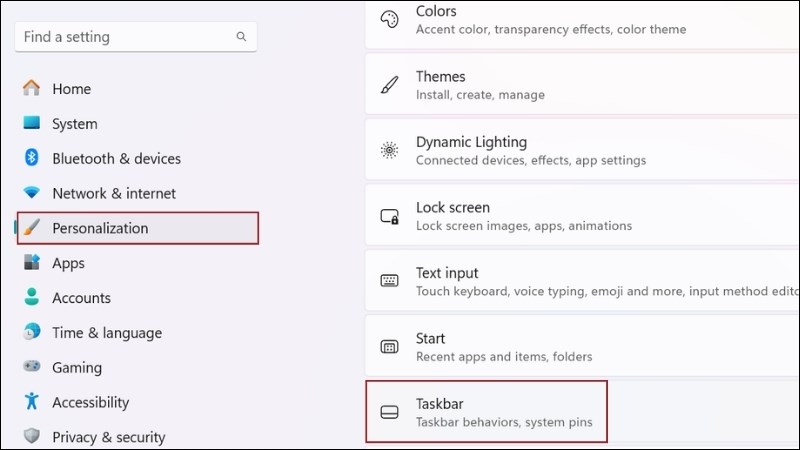Select the Personalization menu item label
The height and width of the screenshot is (450, 800).
(100, 228)
